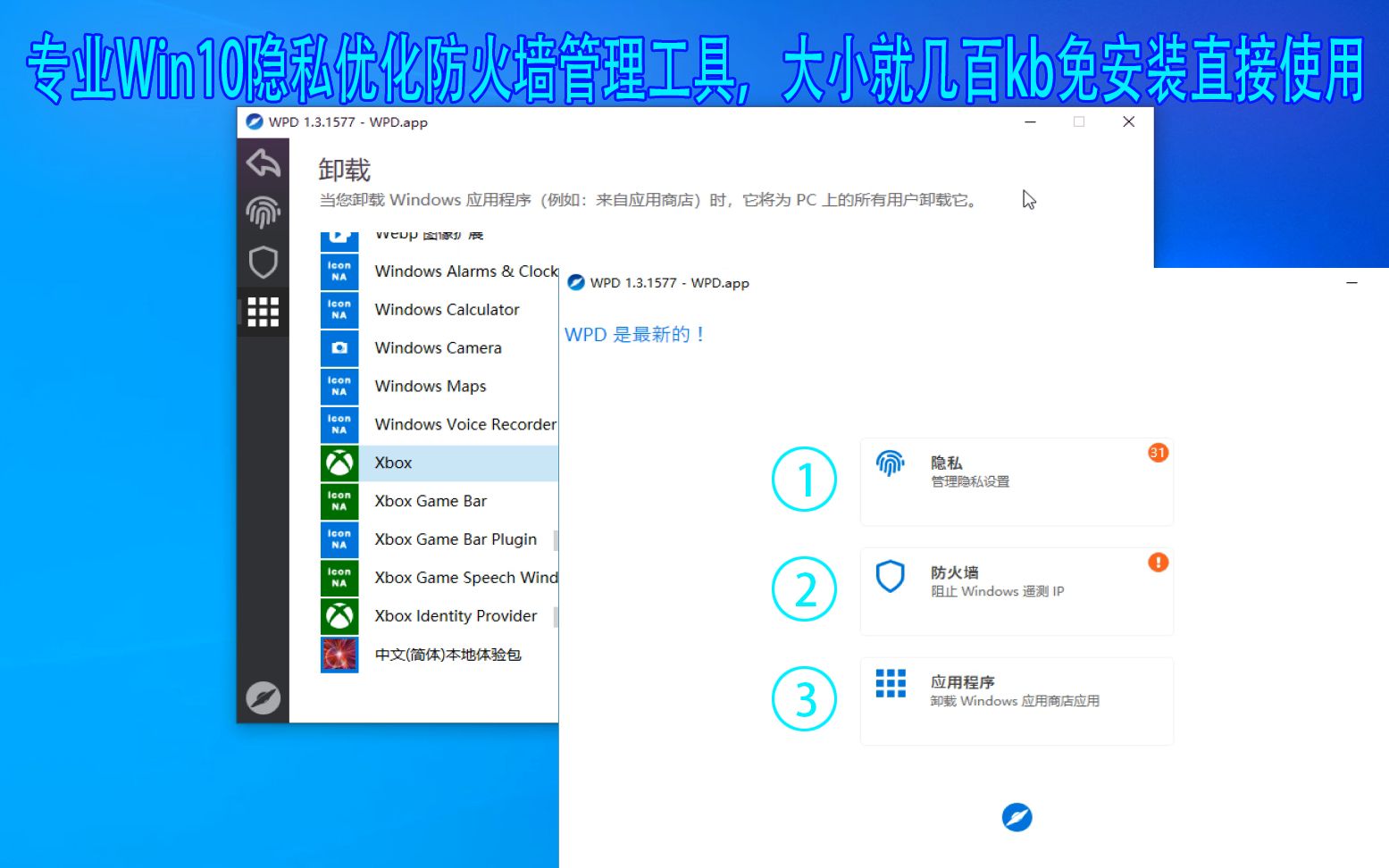Image resolution: width=1389 pixels, height=868 pixels.
Task: Select 'Windows Calculator' list entry
Action: pyautogui.click(x=439, y=310)
